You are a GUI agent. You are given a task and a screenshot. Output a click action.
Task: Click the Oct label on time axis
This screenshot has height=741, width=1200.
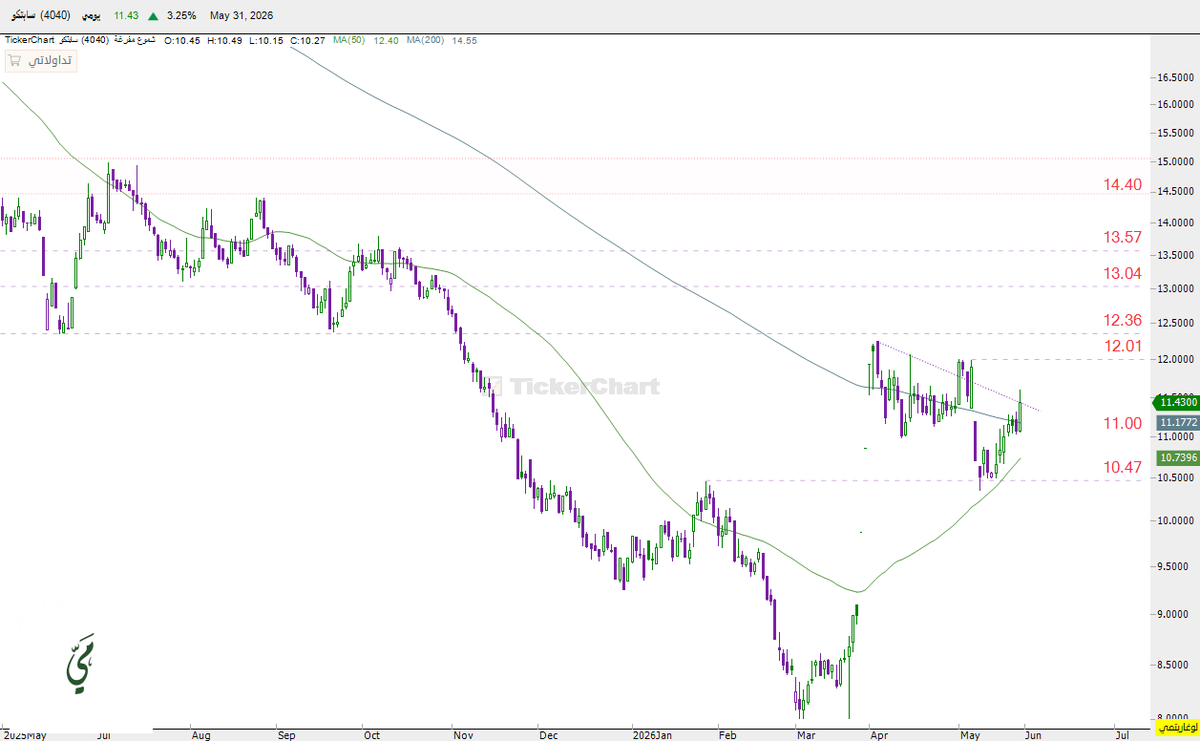pyautogui.click(x=372, y=734)
